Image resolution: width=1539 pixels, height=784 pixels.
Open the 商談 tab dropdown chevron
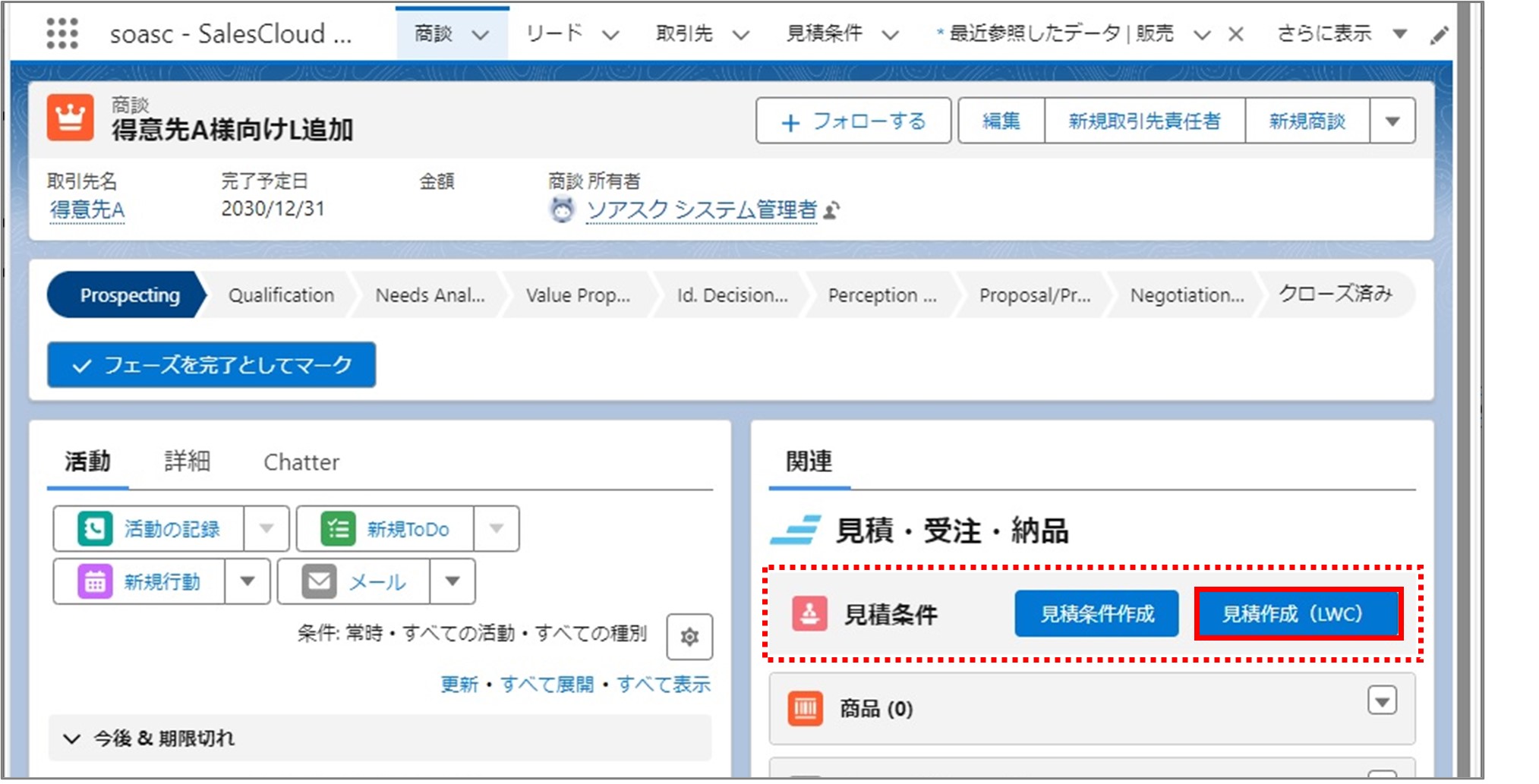click(x=480, y=34)
